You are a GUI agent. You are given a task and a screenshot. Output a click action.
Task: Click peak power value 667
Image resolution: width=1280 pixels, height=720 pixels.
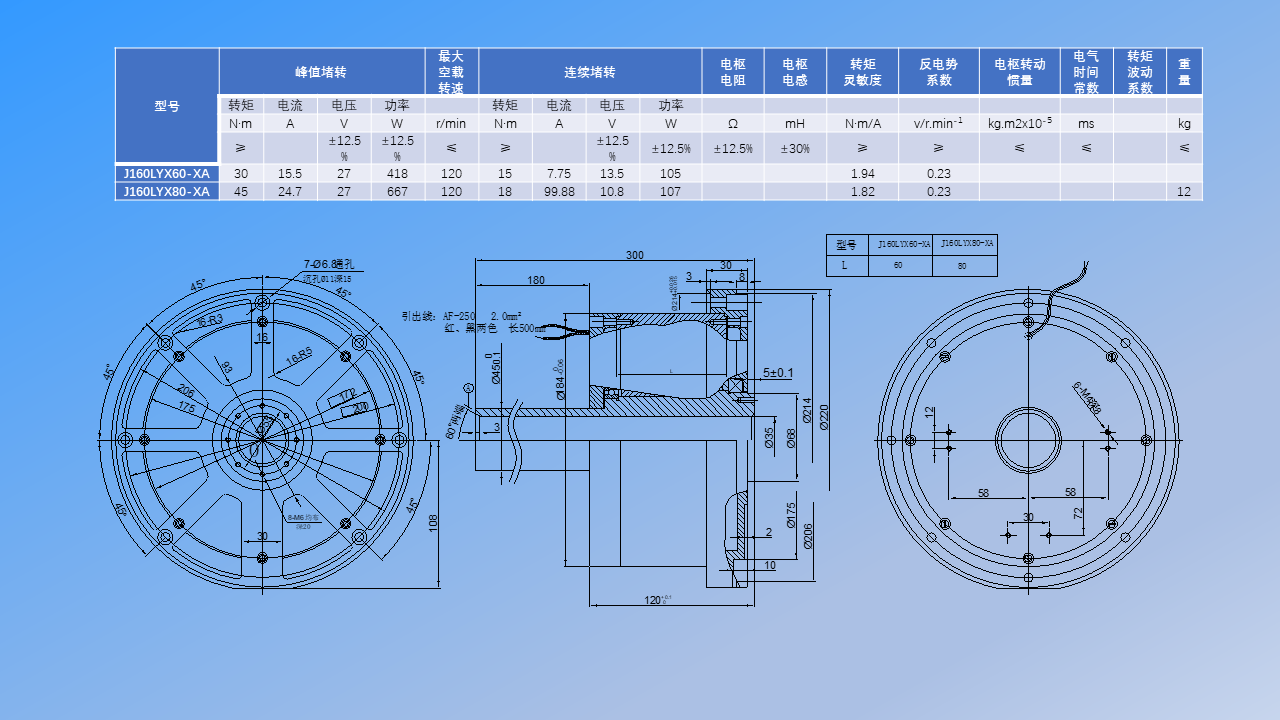coord(397,191)
